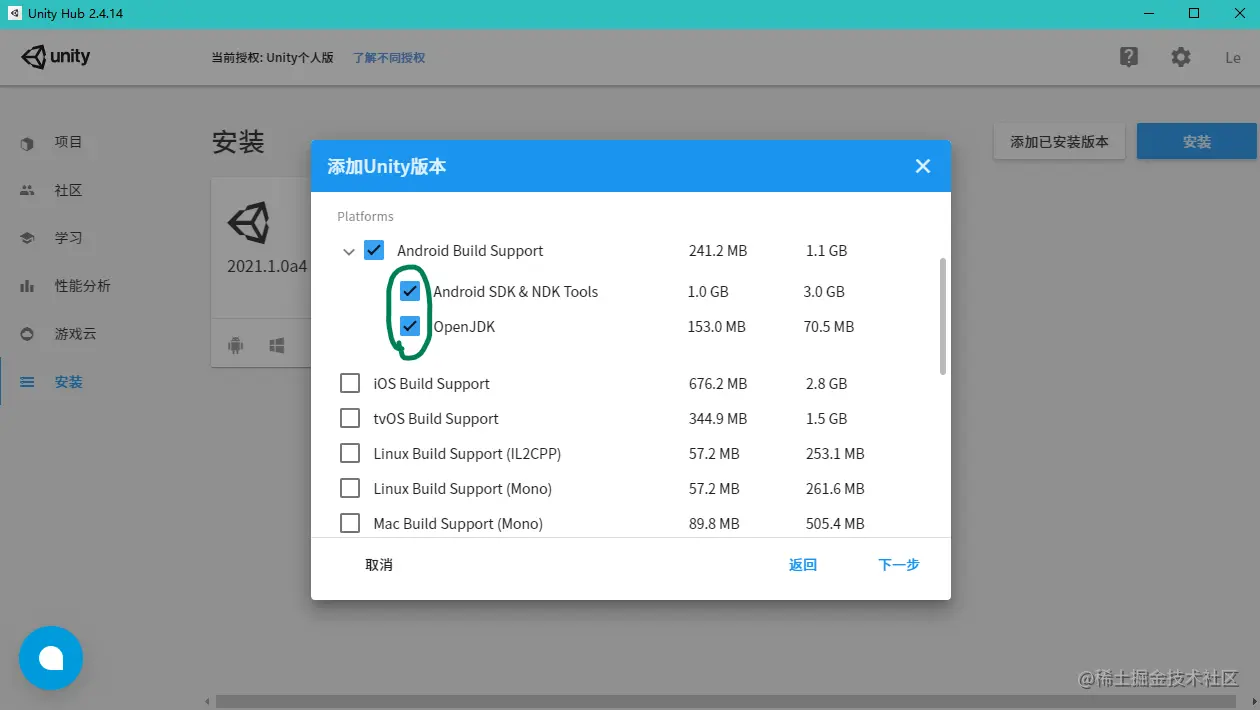Screen dimensions: 1260x710
Task: Click the 2021.1.0a4 version text
Action: click(x=267, y=267)
